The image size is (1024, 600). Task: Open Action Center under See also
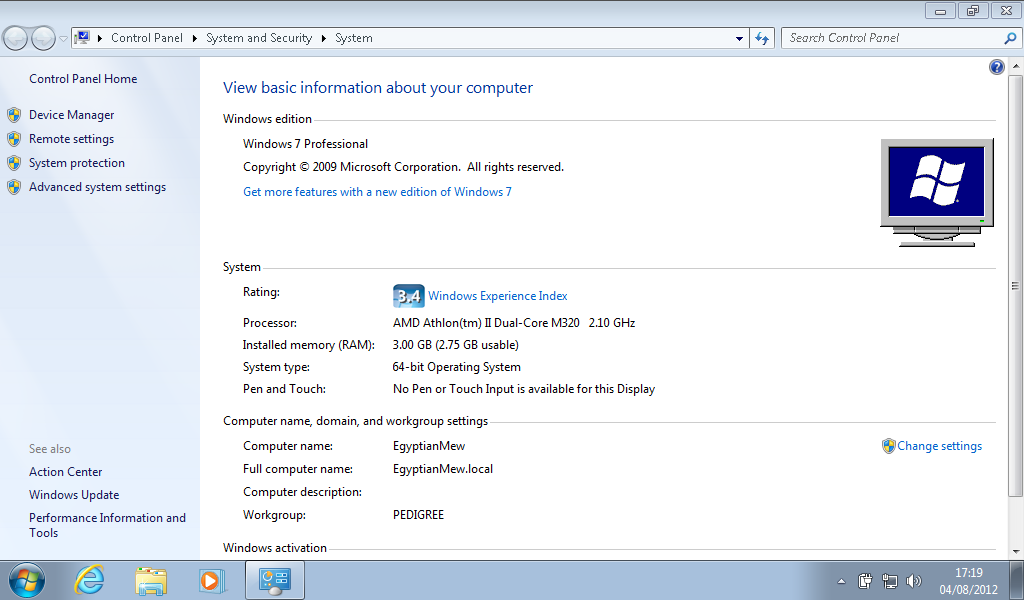(65, 472)
